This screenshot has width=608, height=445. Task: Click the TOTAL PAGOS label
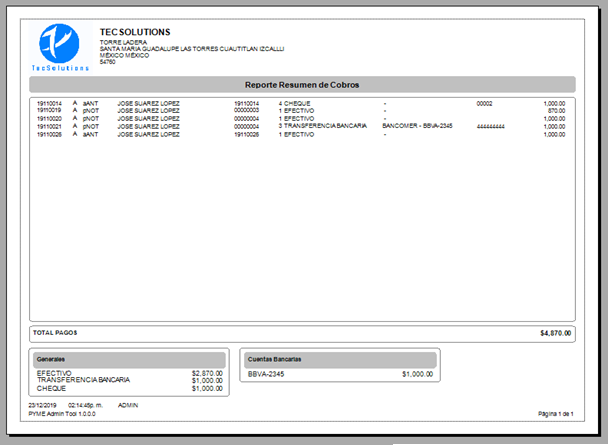[55, 332]
